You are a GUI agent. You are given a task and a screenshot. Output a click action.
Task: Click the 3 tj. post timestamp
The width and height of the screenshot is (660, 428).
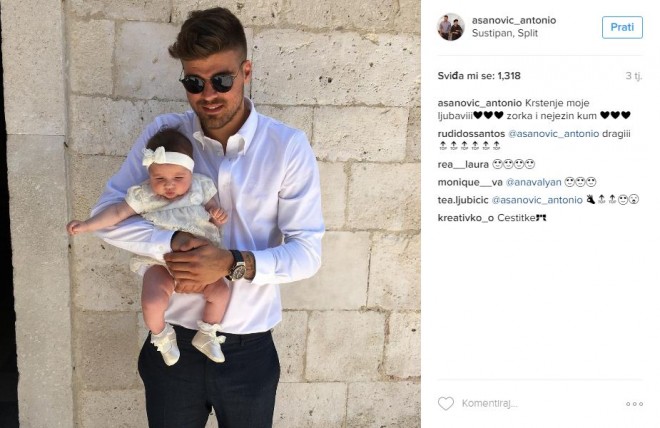pyautogui.click(x=634, y=76)
